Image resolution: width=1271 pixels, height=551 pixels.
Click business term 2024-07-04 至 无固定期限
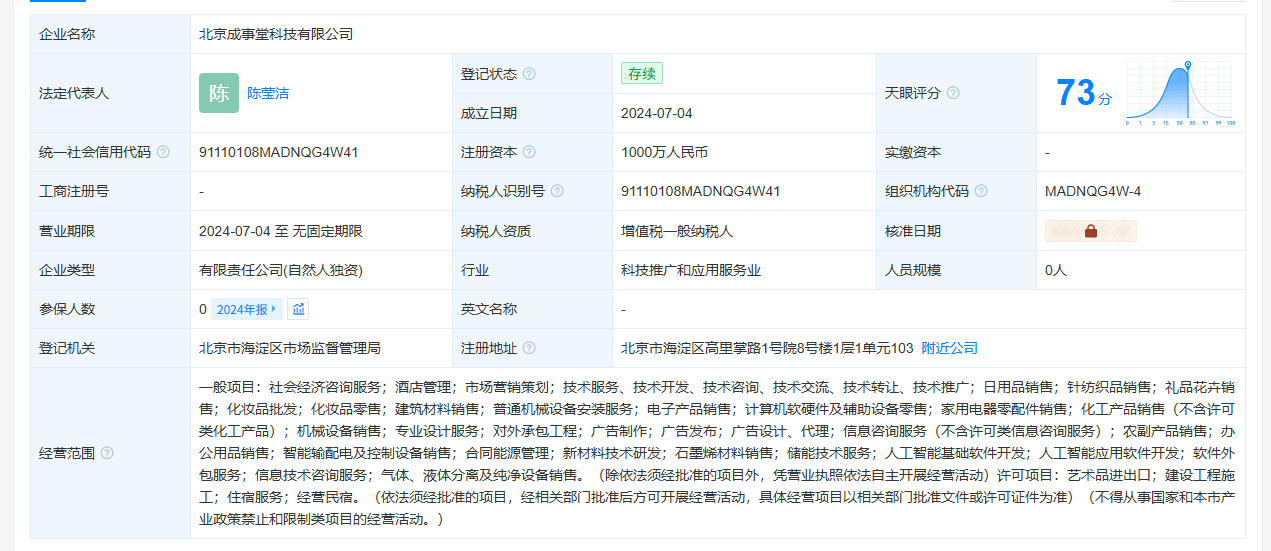point(281,231)
